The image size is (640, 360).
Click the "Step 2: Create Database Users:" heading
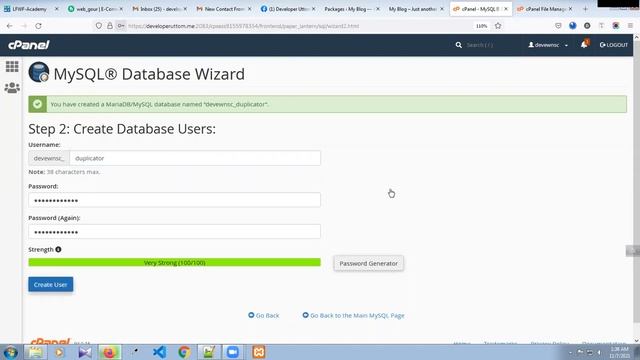122,129
